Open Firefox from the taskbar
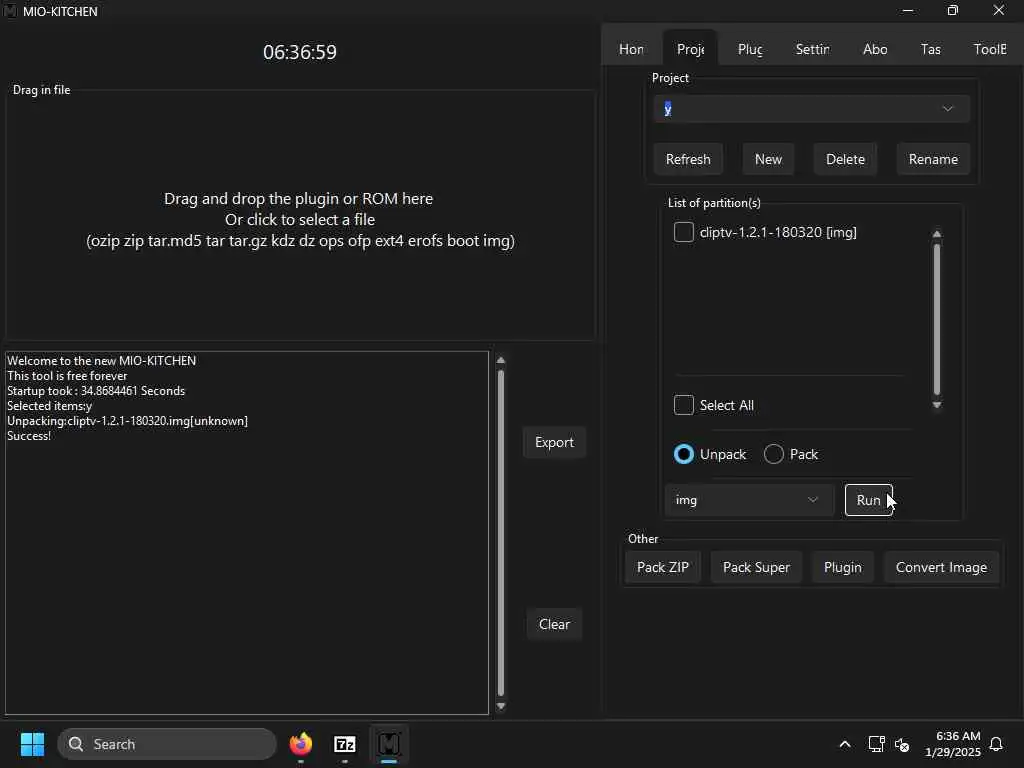This screenshot has height=768, width=1024. [300, 744]
